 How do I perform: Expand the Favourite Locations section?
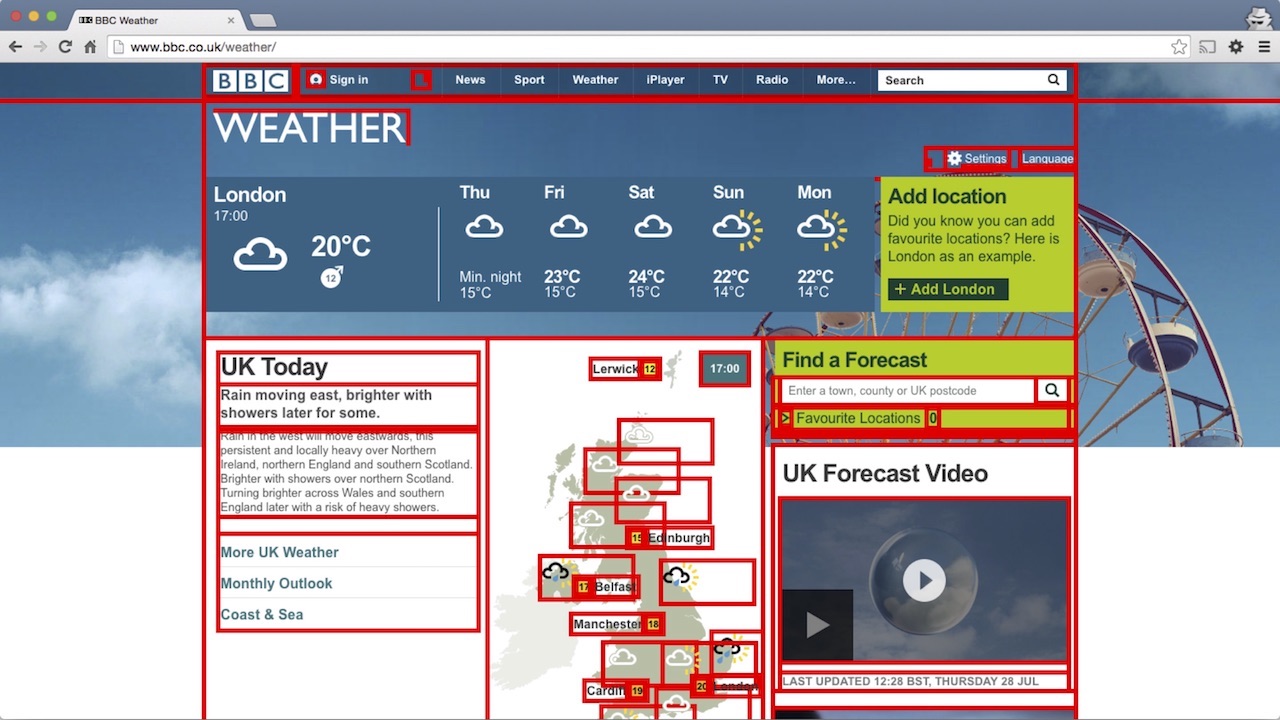858,418
